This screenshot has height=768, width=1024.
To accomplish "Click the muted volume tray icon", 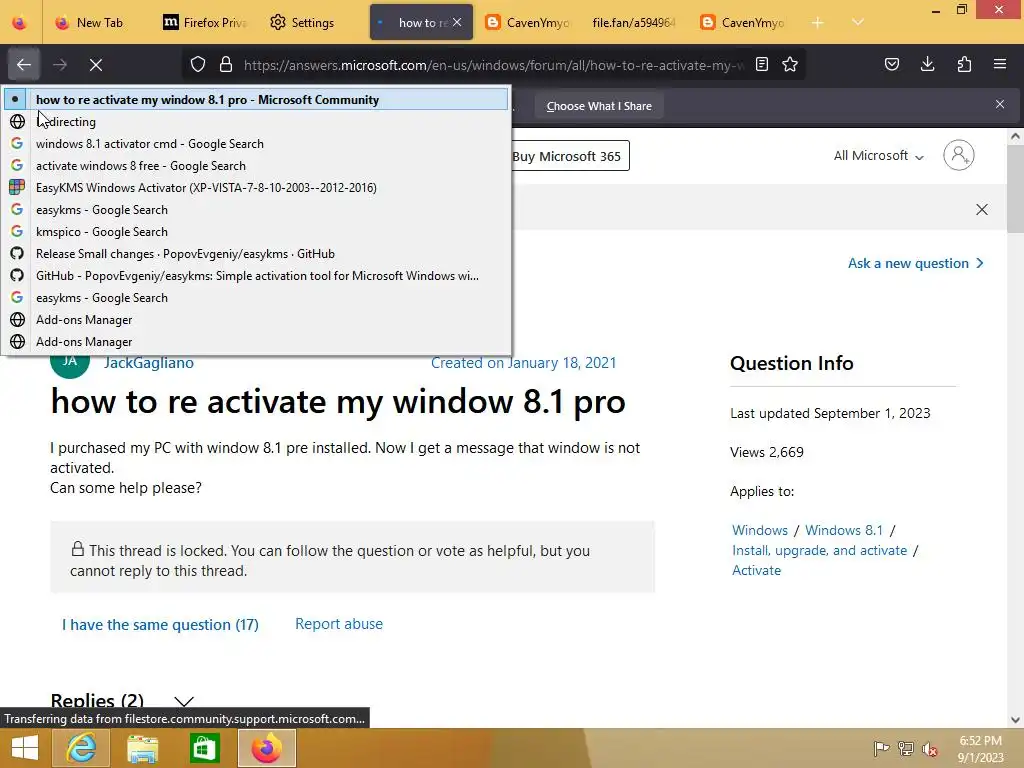I will pyautogui.click(x=930, y=749).
